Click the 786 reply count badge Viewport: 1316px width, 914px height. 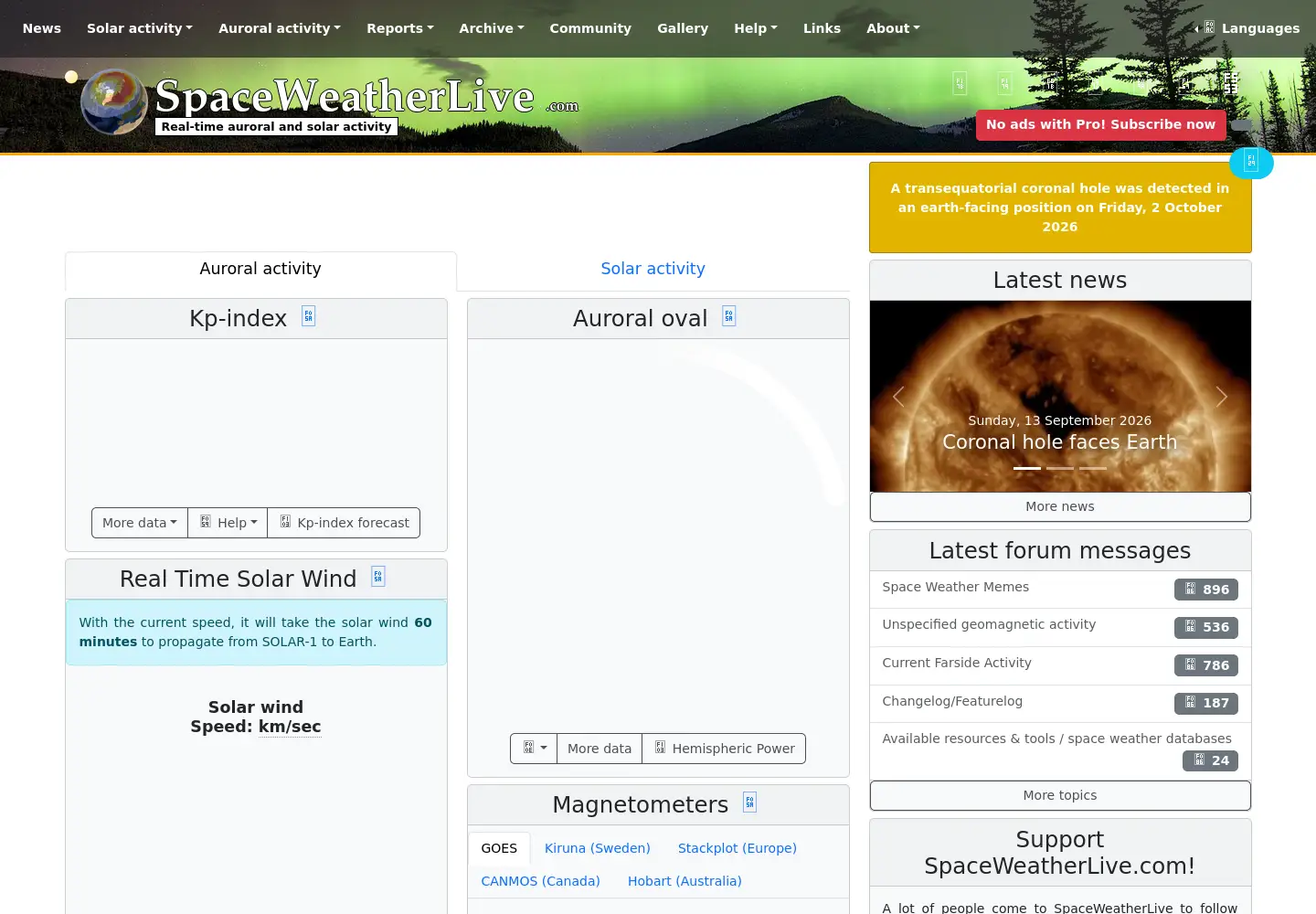point(1205,665)
